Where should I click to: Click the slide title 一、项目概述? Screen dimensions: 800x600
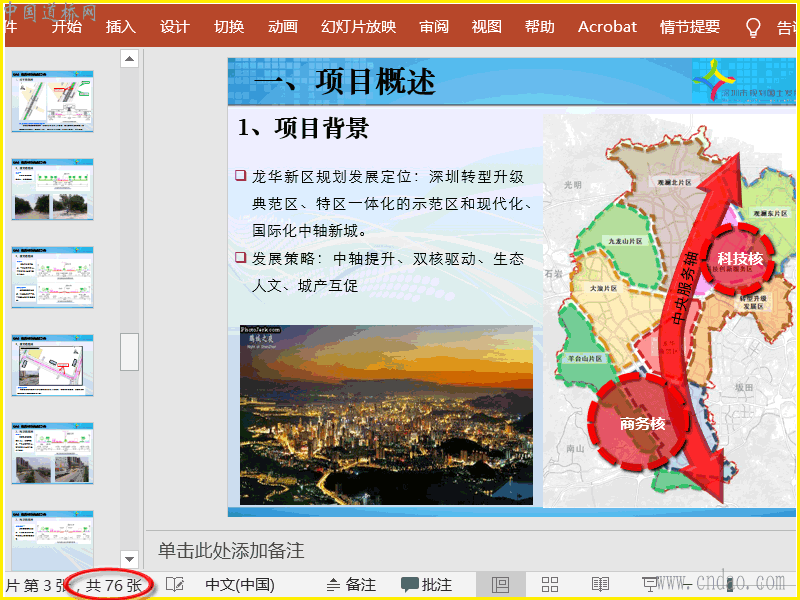(345, 82)
